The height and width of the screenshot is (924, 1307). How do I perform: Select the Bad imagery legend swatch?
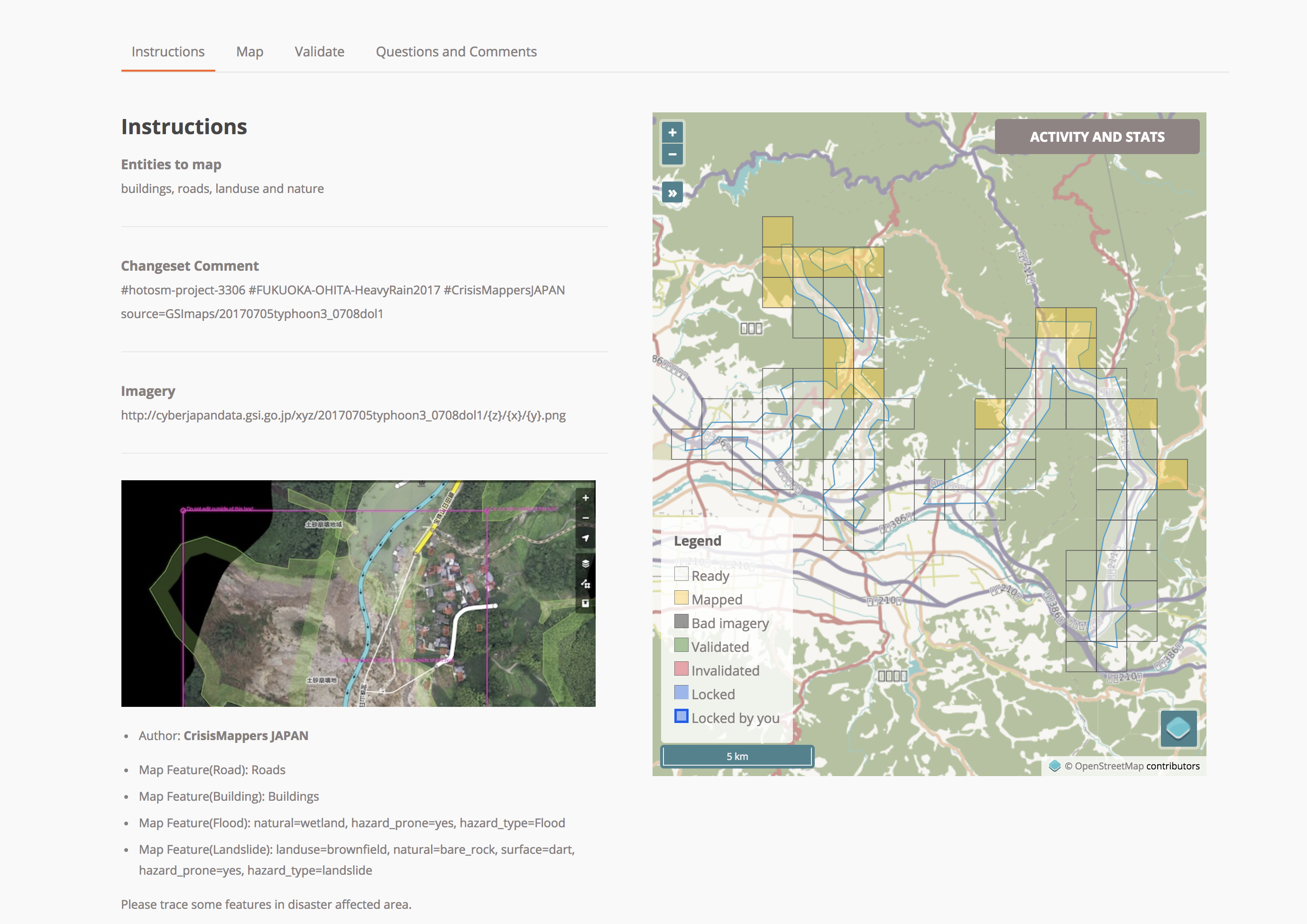(x=681, y=622)
